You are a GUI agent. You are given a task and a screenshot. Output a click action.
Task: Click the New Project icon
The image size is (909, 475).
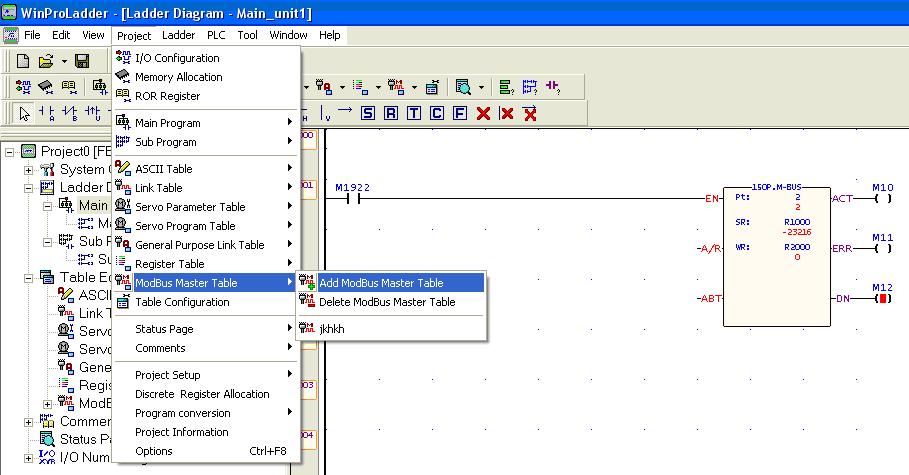tap(23, 60)
